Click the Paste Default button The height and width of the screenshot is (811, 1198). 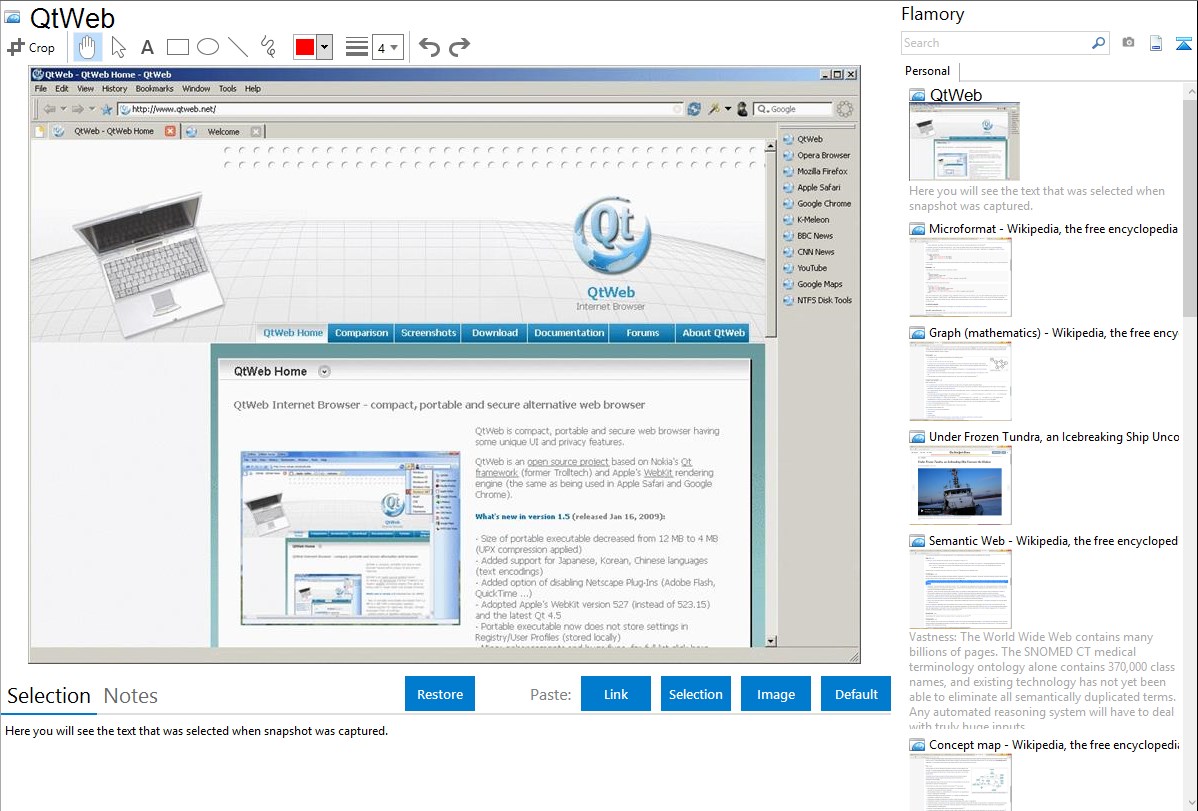(x=856, y=694)
